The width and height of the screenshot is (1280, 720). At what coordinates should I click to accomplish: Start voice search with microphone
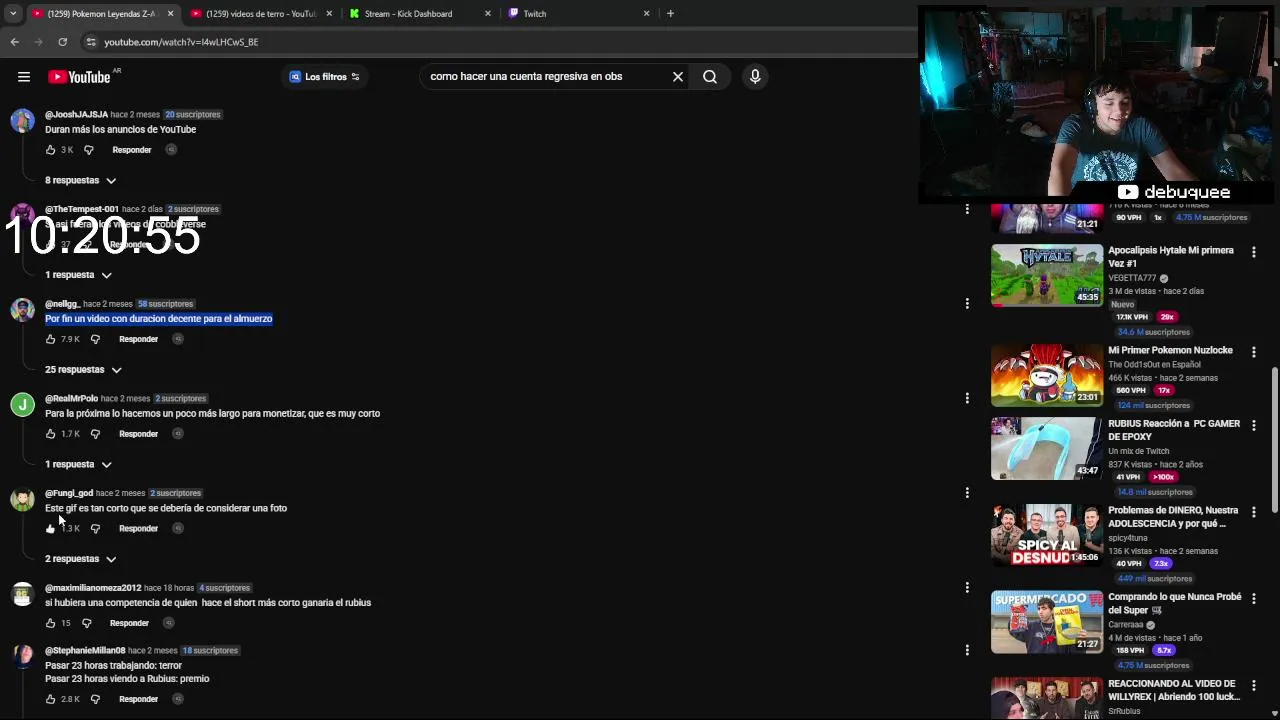pos(755,77)
